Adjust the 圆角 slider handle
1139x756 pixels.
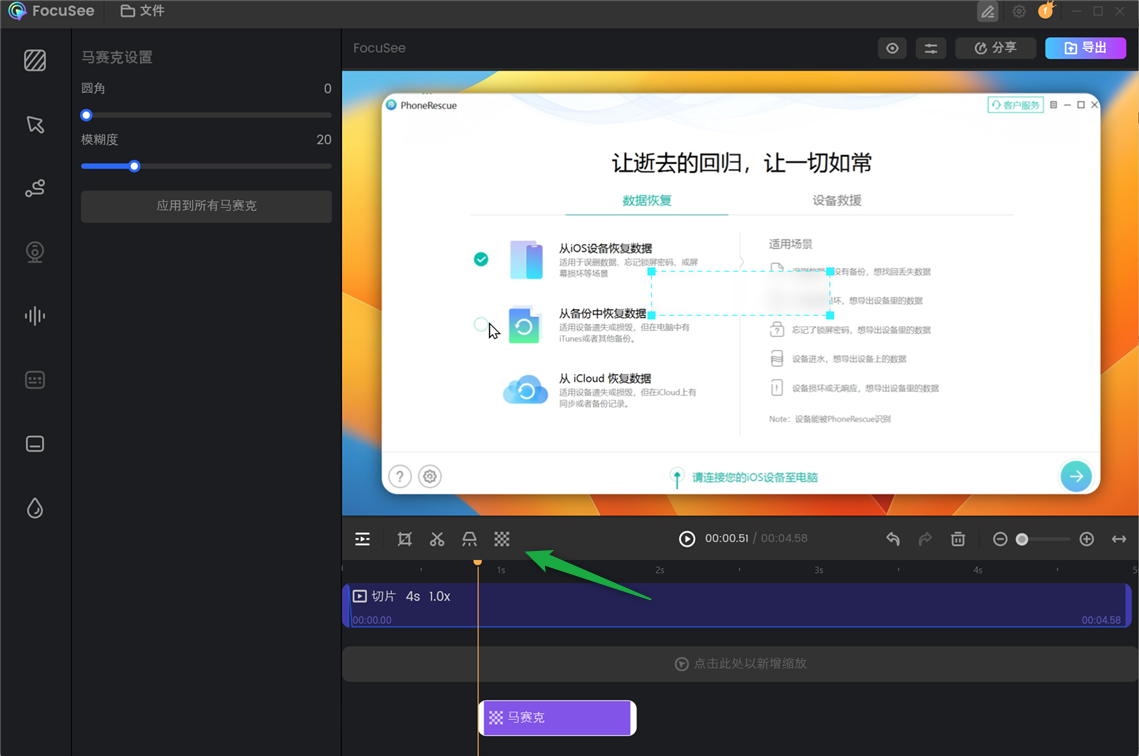point(86,115)
